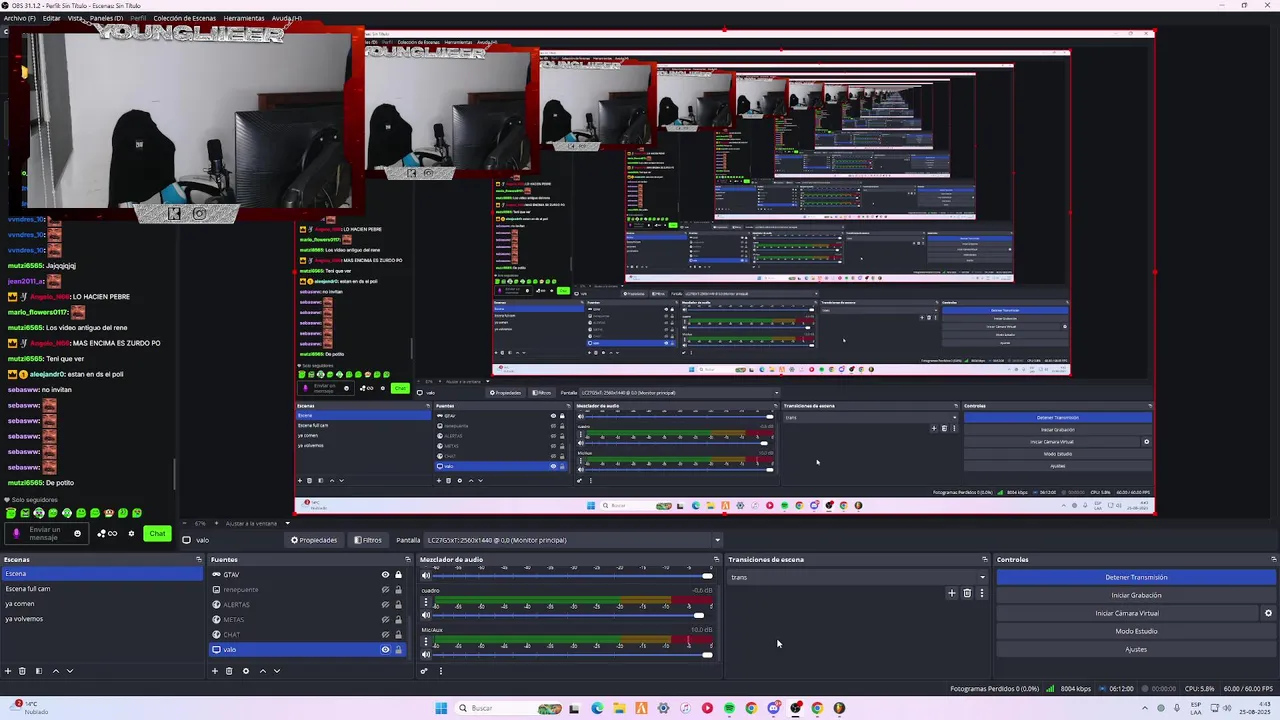
Task: Open the Herramientas menu
Action: (x=244, y=18)
